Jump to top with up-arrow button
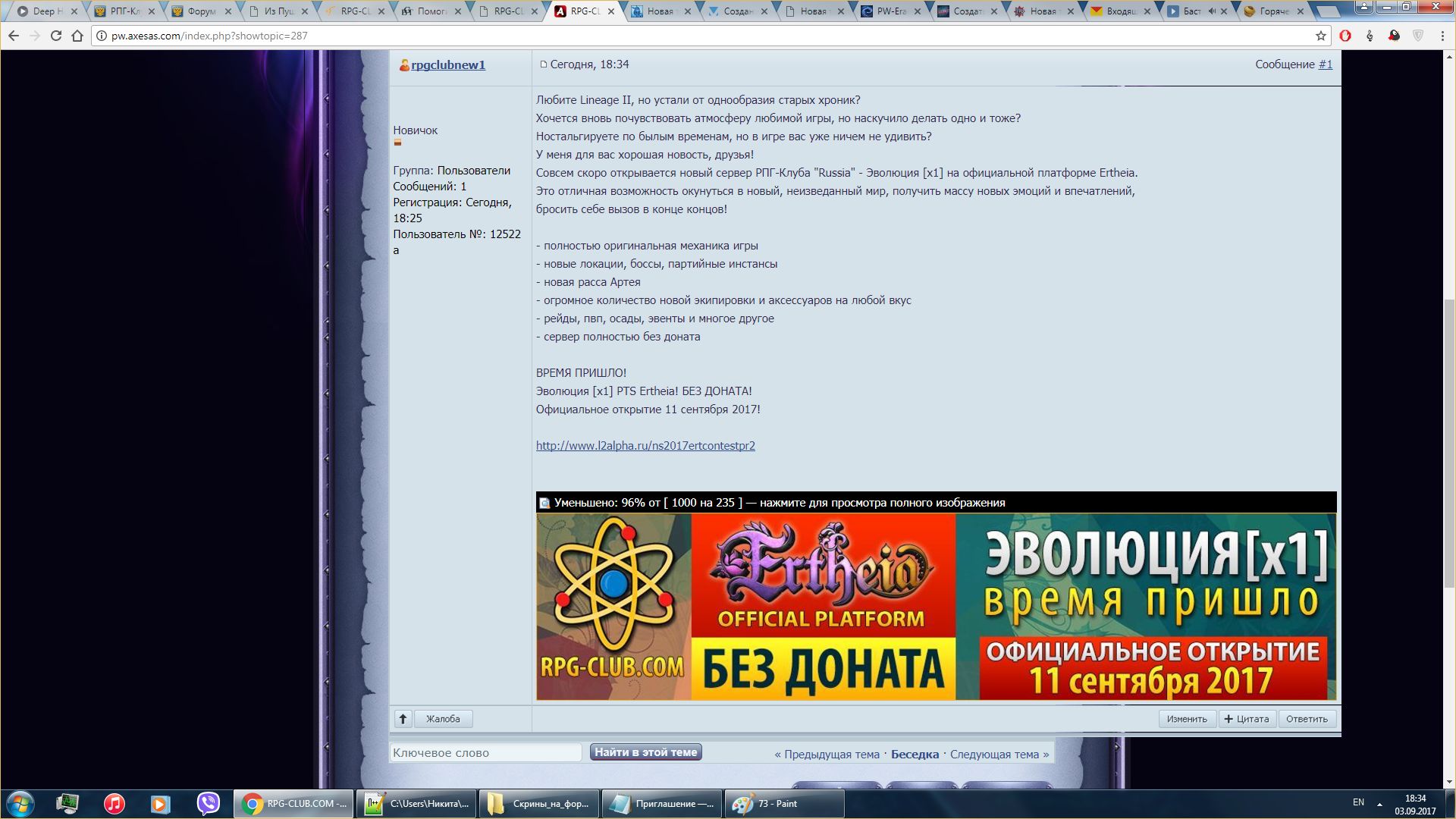 point(403,719)
